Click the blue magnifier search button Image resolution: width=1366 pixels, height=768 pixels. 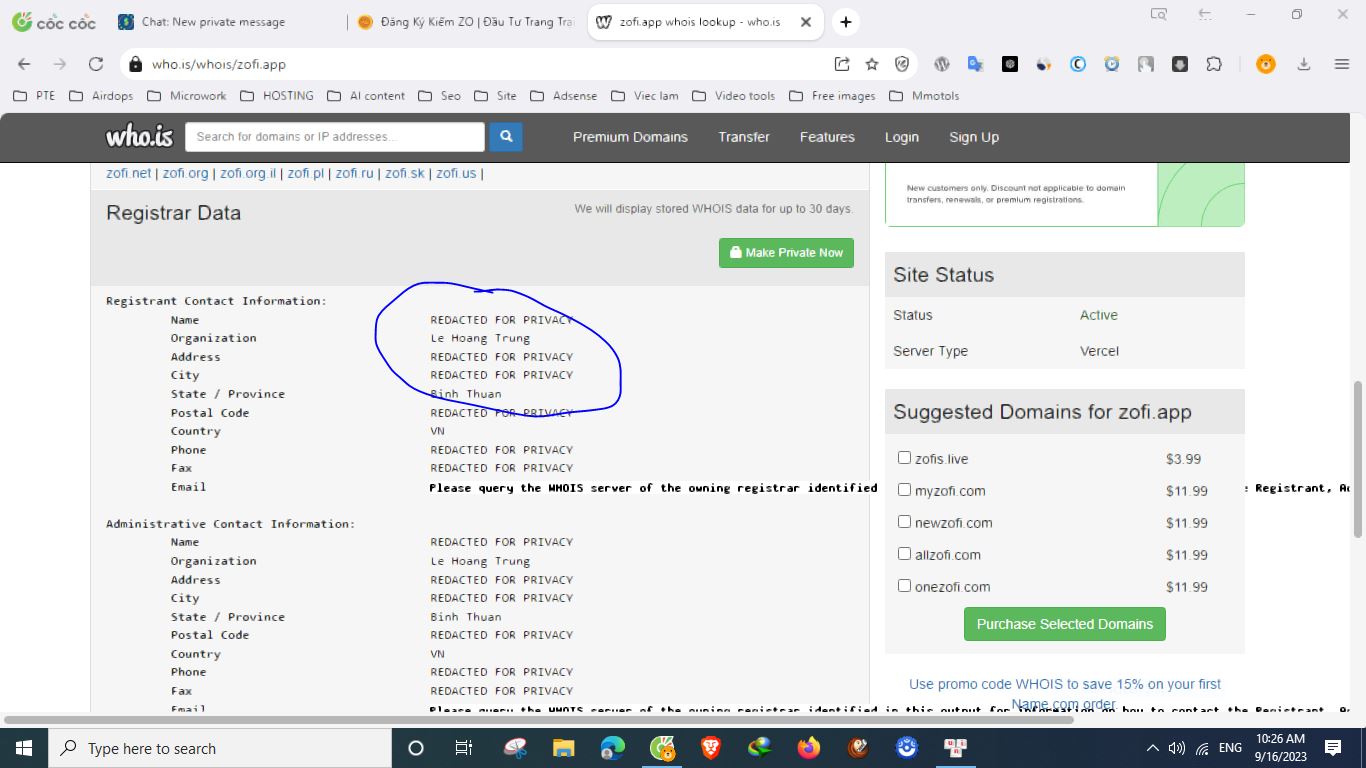tap(506, 137)
